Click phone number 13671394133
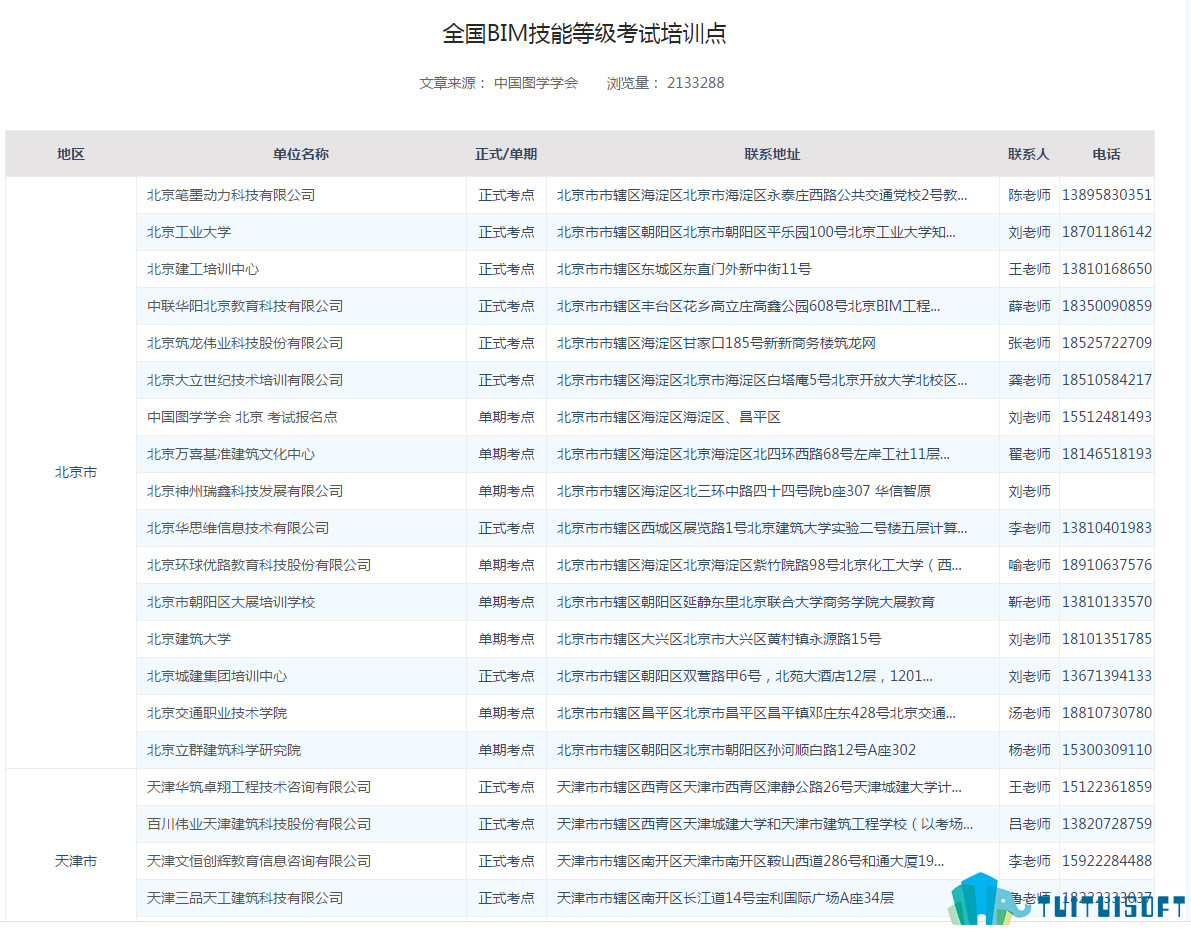The image size is (1191, 934). [1107, 677]
